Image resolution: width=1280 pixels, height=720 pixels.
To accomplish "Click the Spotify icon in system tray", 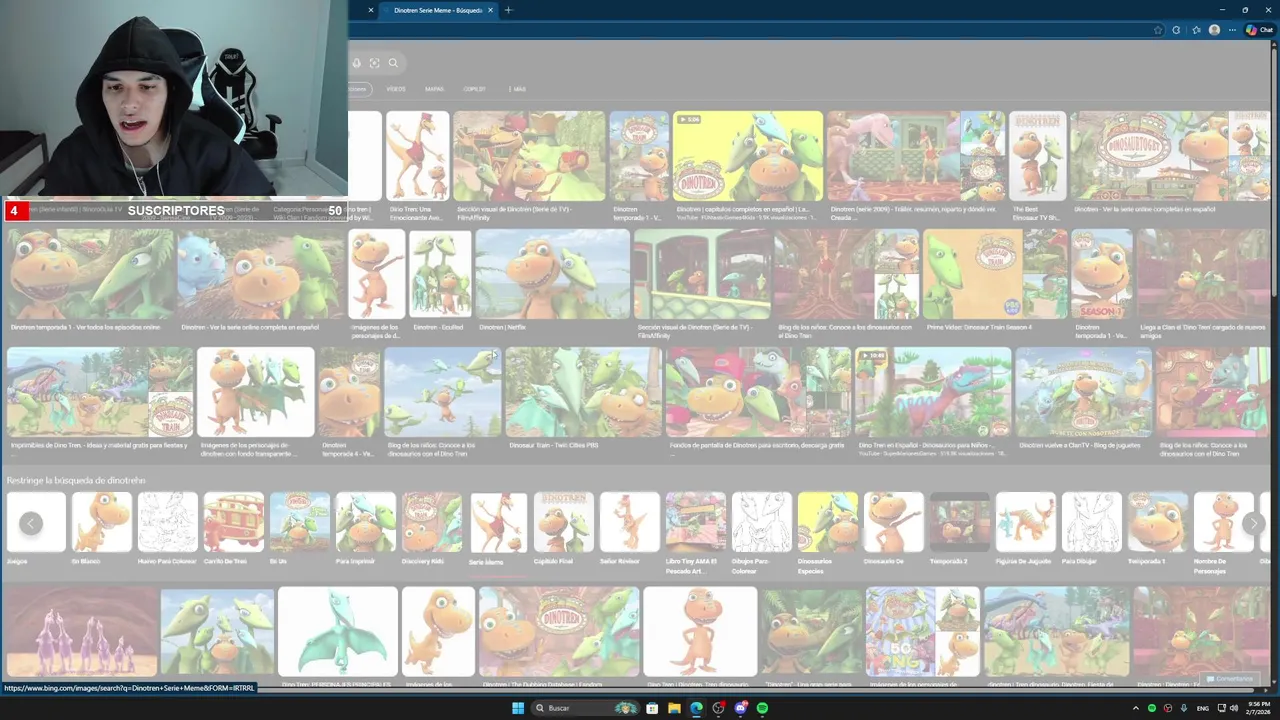I will click(x=1151, y=708).
